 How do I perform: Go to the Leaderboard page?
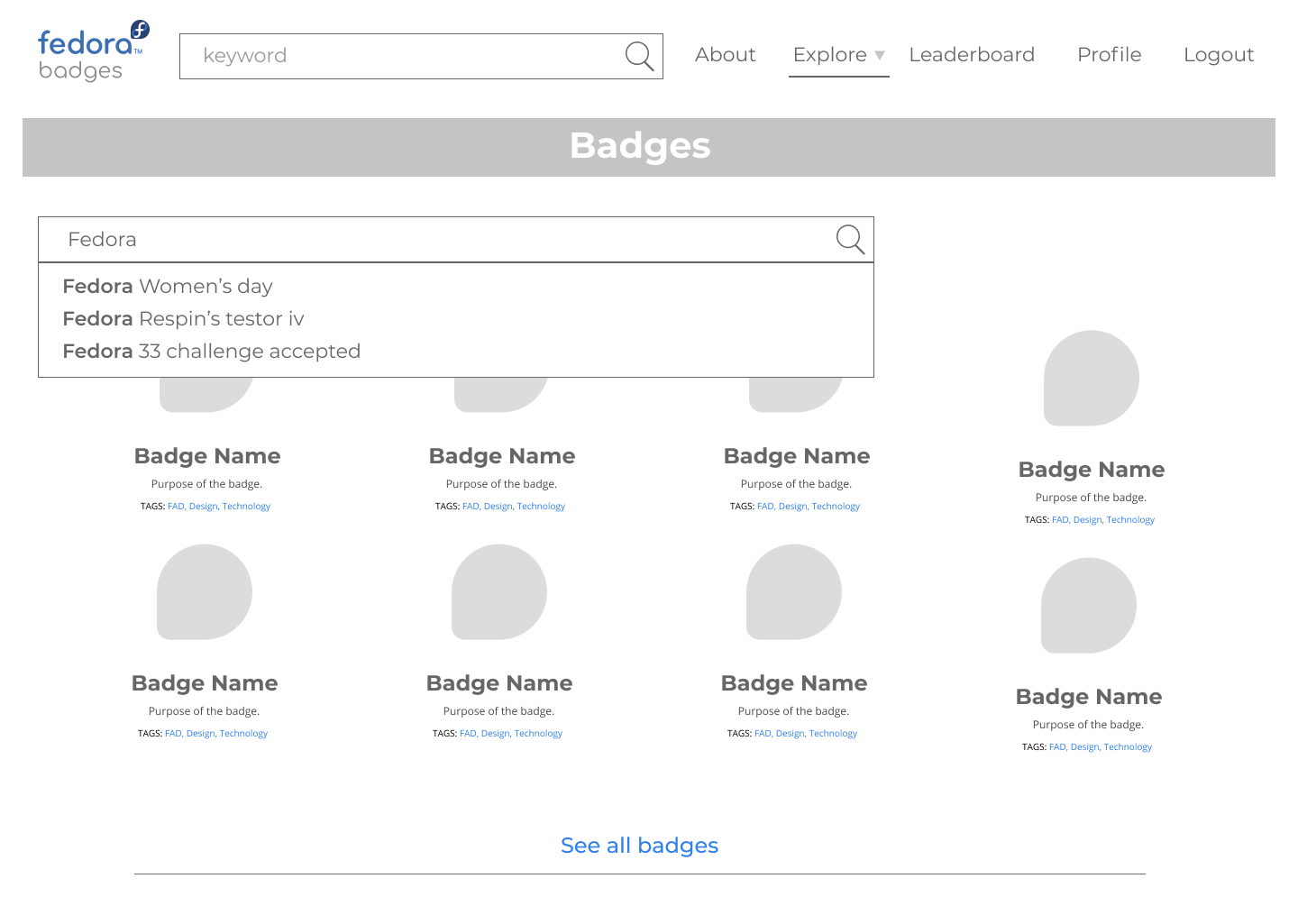972,55
